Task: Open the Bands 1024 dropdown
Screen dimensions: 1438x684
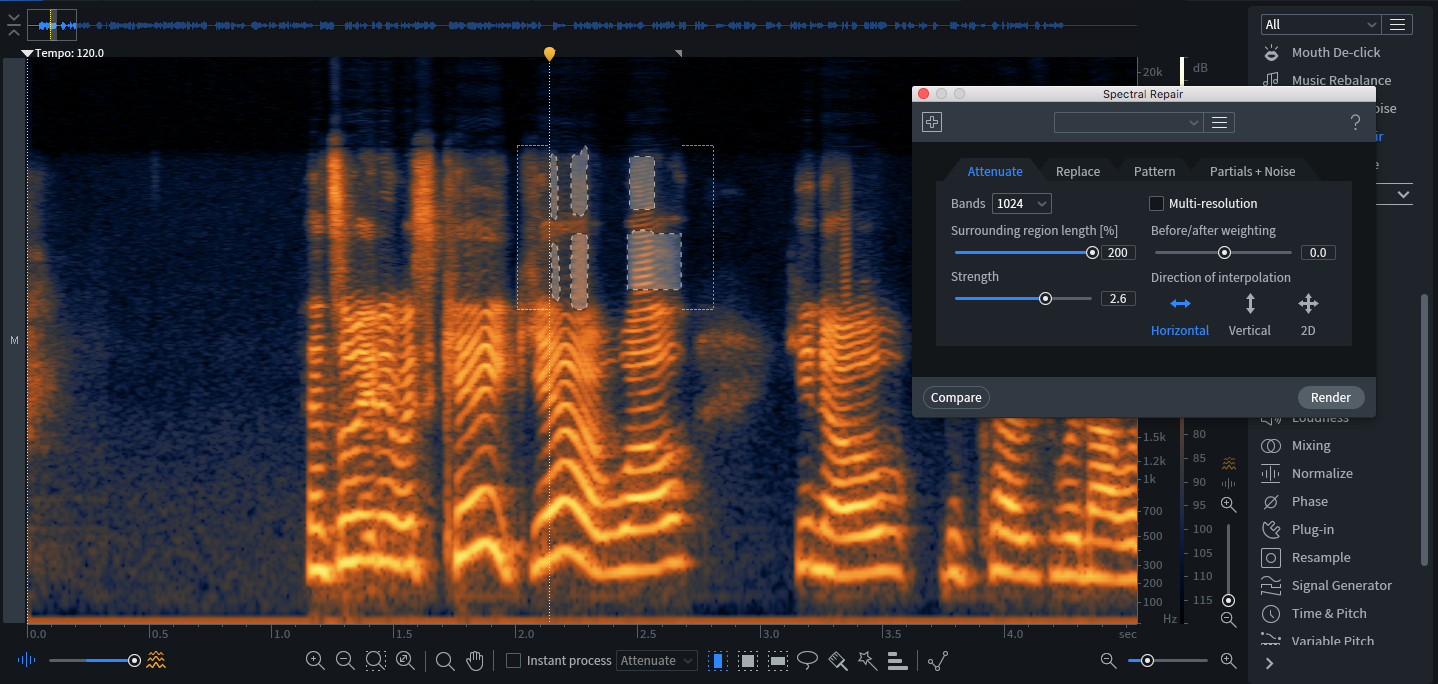Action: click(1022, 203)
